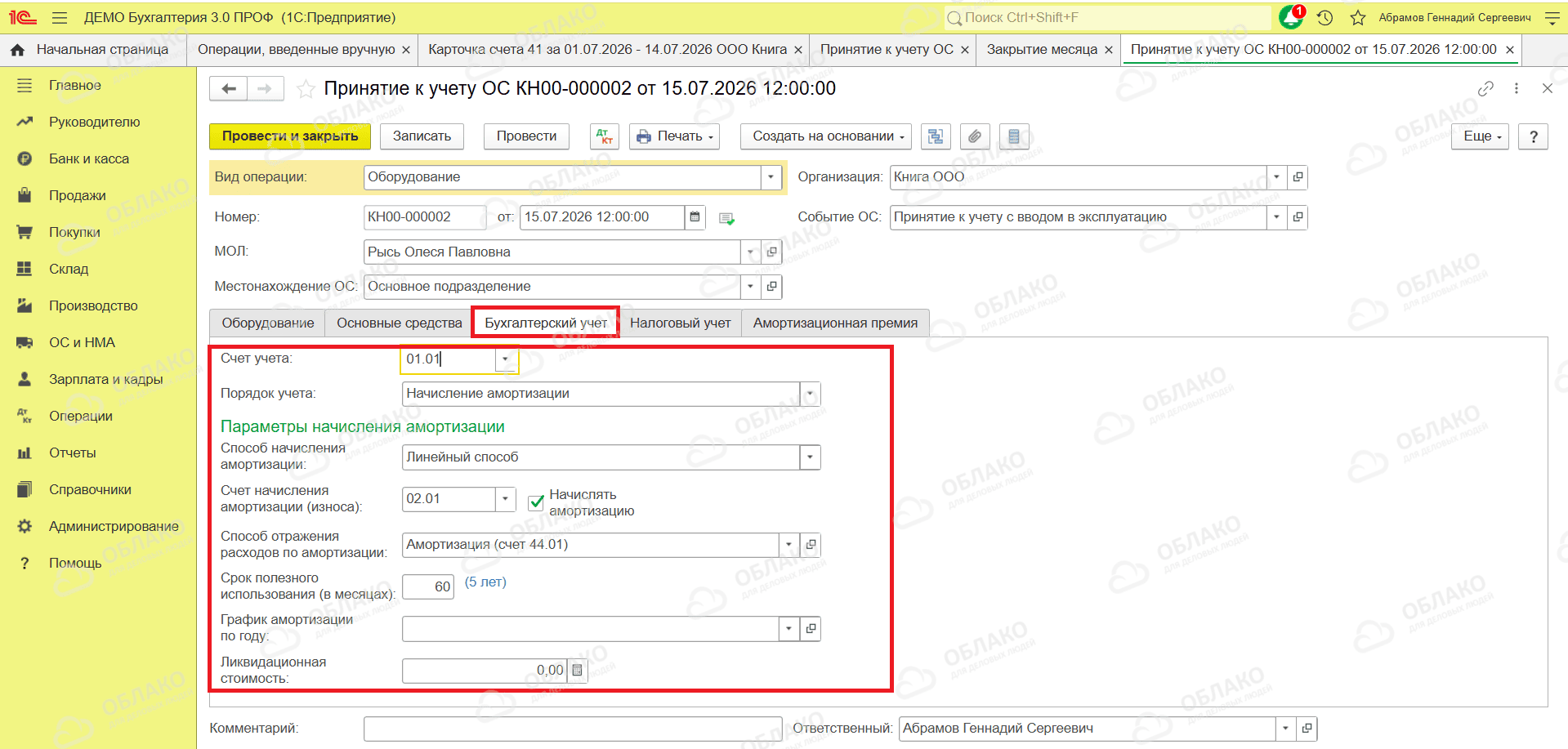Screen dimensions: 1568x749
Task: Navigate forward with the right arrow
Action: [265, 88]
